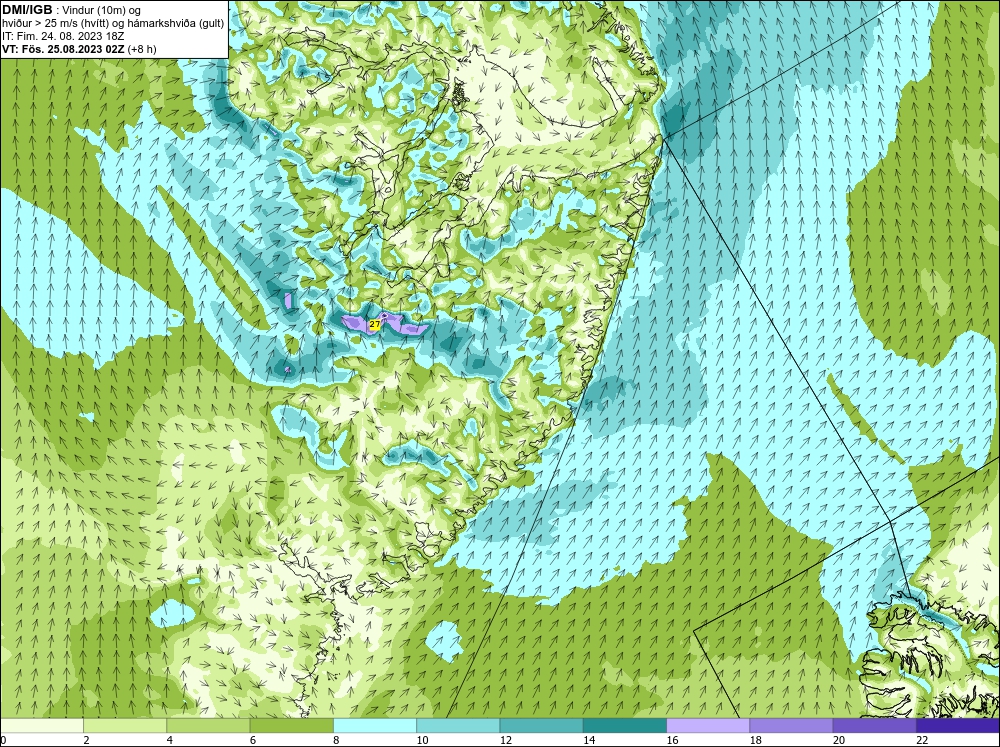Click the legend scale label 0
This screenshot has height=747, width=1000.
click(x=3, y=740)
